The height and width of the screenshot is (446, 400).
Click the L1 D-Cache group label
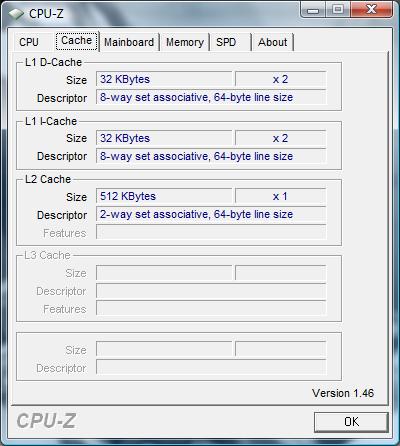pyautogui.click(x=53, y=62)
